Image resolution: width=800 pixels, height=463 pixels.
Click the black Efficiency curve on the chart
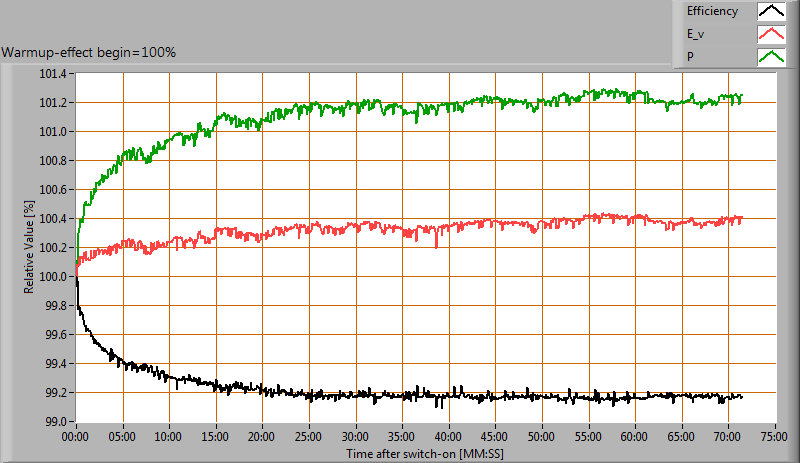(x=400, y=397)
